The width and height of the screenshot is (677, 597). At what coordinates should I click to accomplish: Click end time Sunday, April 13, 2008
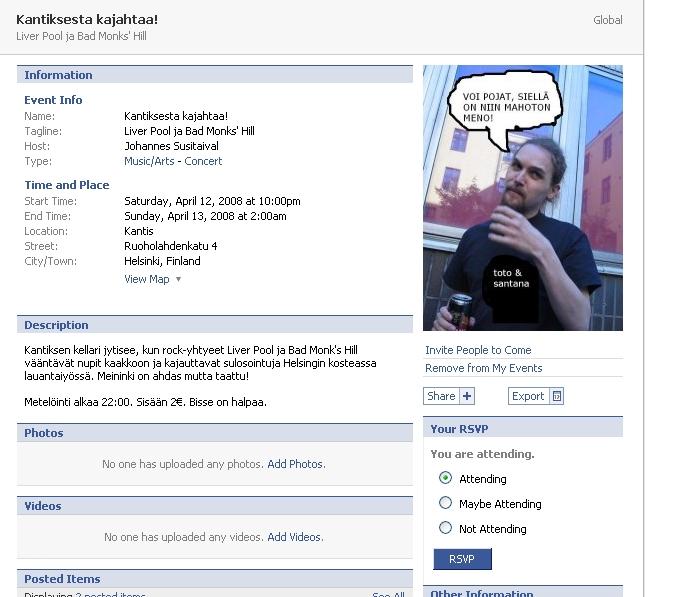tap(205, 216)
